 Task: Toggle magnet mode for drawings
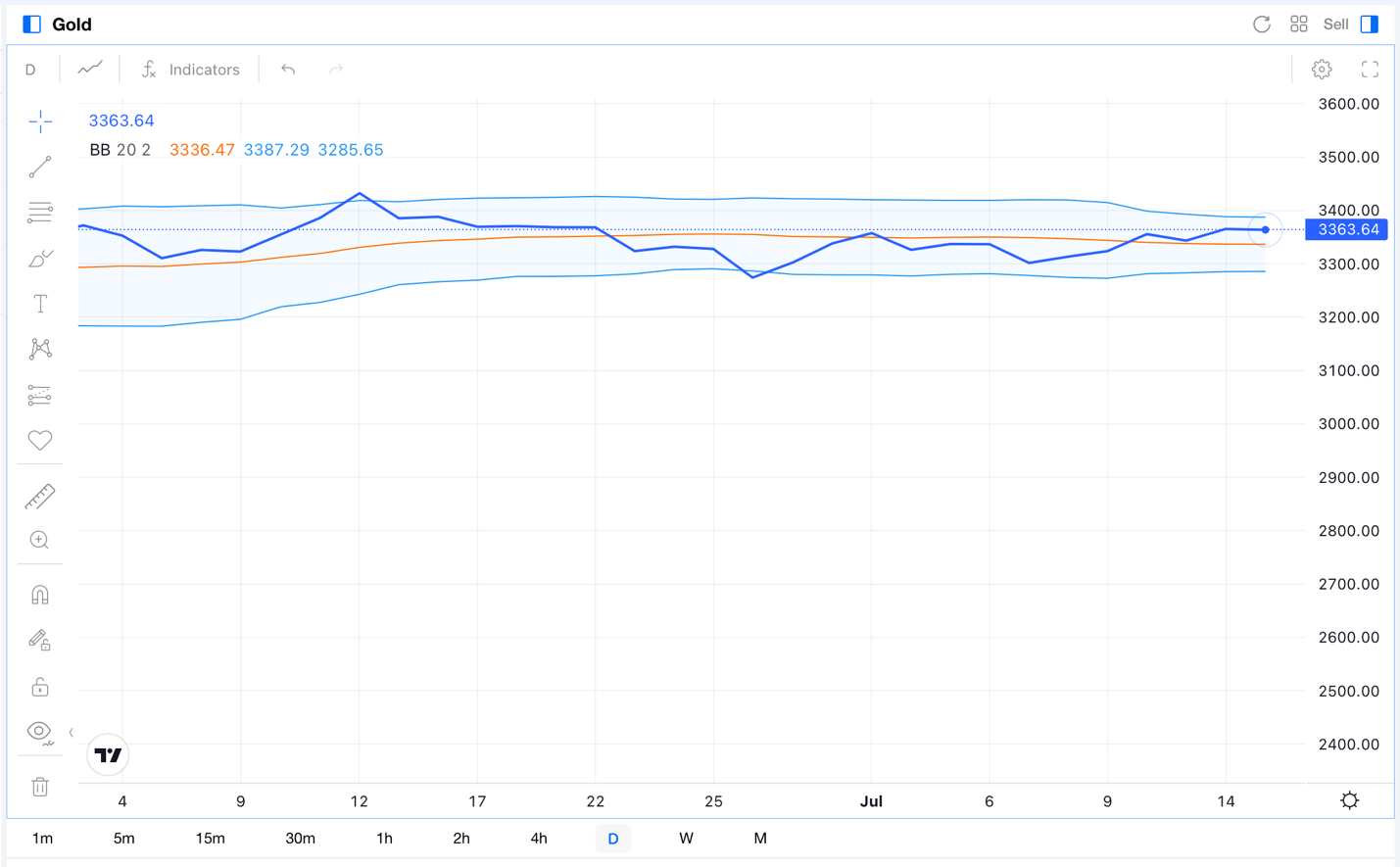tap(40, 596)
